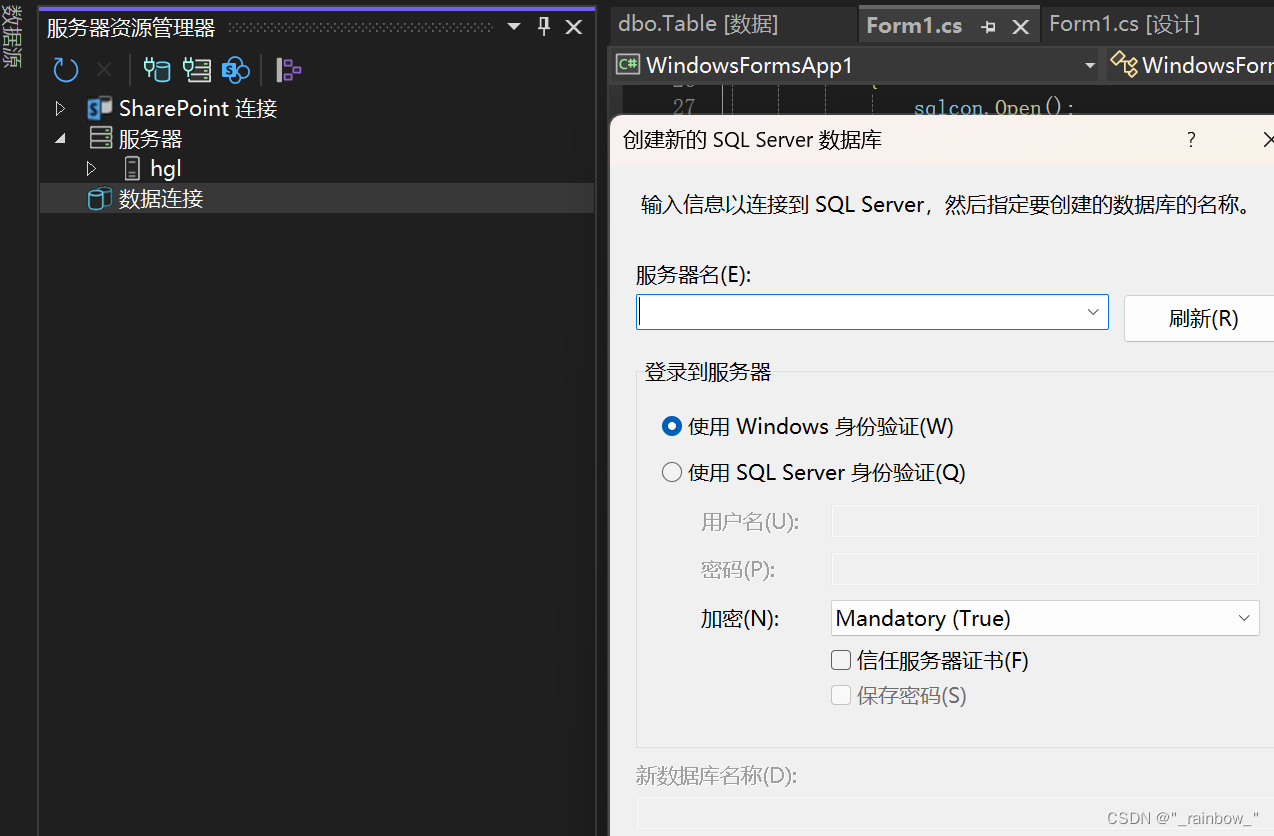Collapse the 服务器 tree node
The image size is (1274, 836).
tap(61, 138)
